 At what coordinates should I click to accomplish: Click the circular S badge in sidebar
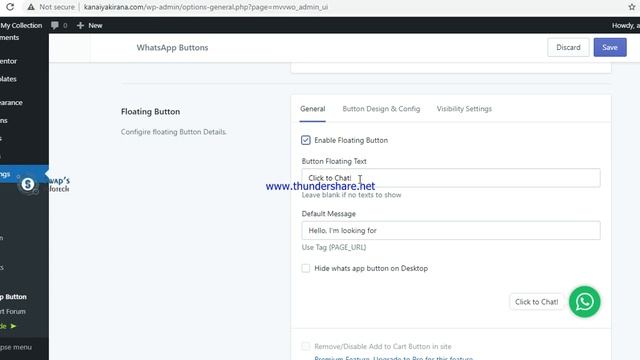point(28,184)
